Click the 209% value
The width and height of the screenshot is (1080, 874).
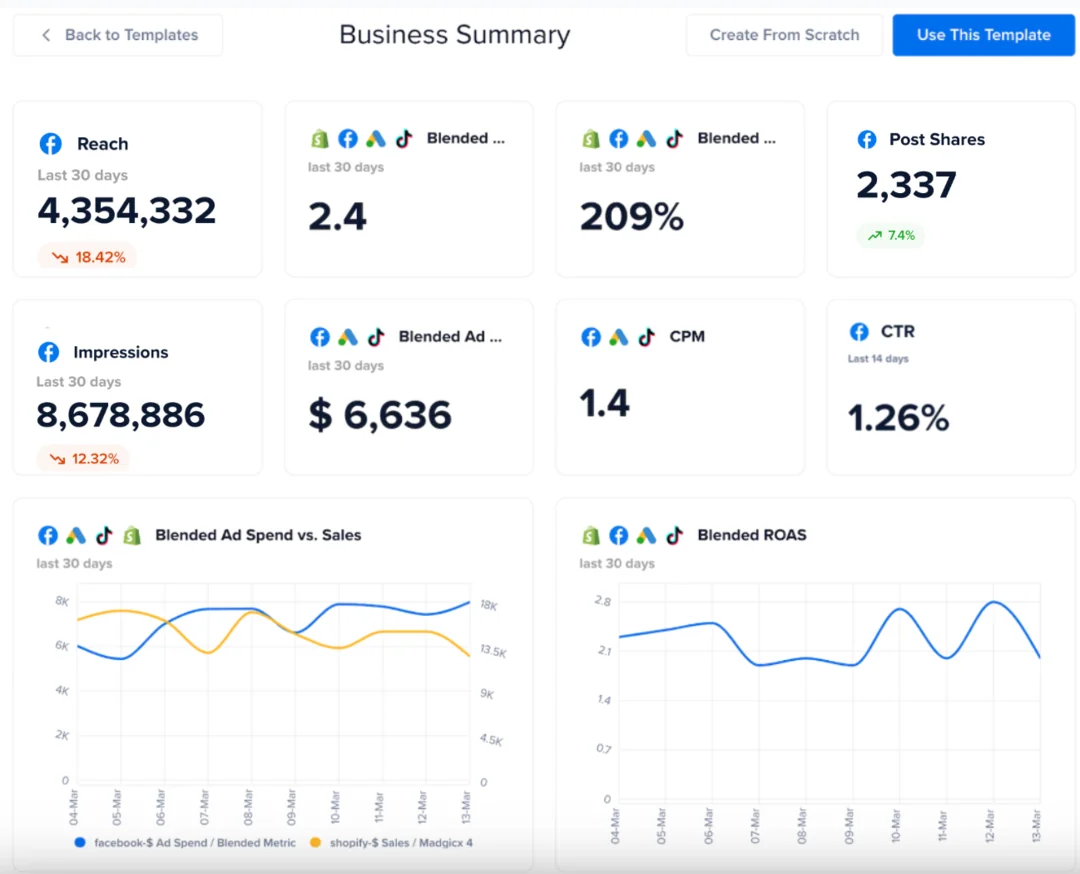[632, 216]
